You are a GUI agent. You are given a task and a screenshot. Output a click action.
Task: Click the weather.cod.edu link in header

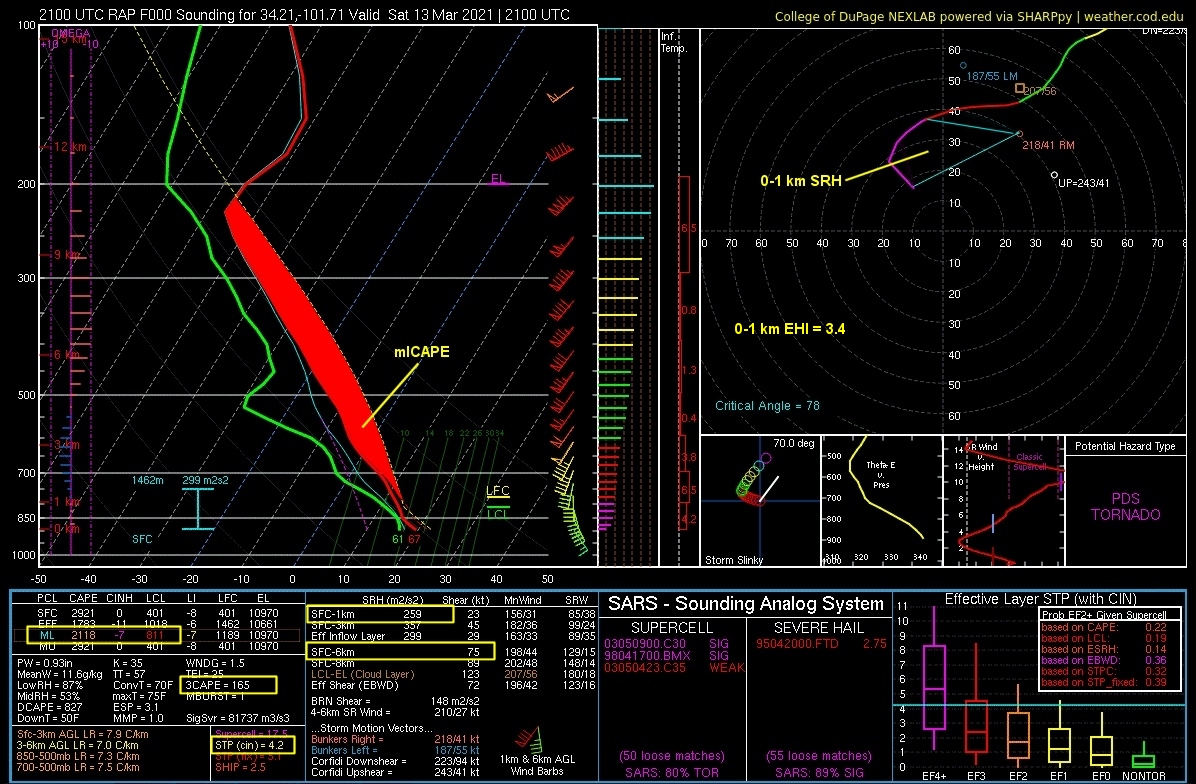1133,16
